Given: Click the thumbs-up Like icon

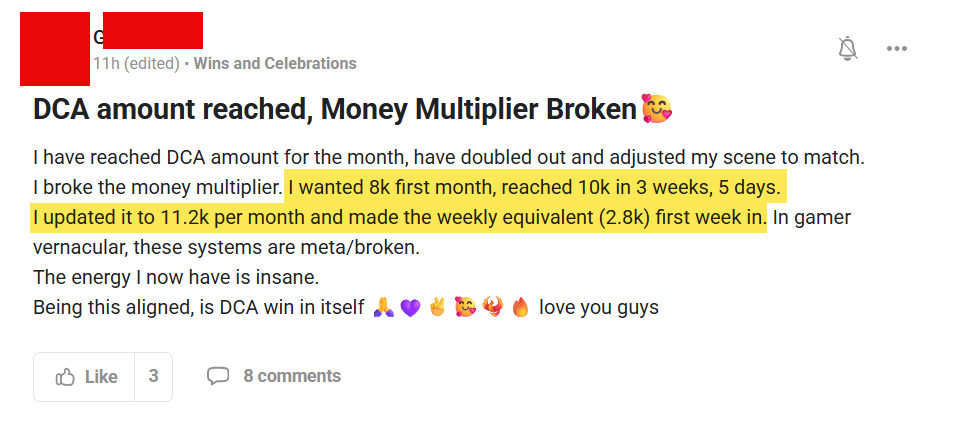Looking at the screenshot, I should 66,377.
